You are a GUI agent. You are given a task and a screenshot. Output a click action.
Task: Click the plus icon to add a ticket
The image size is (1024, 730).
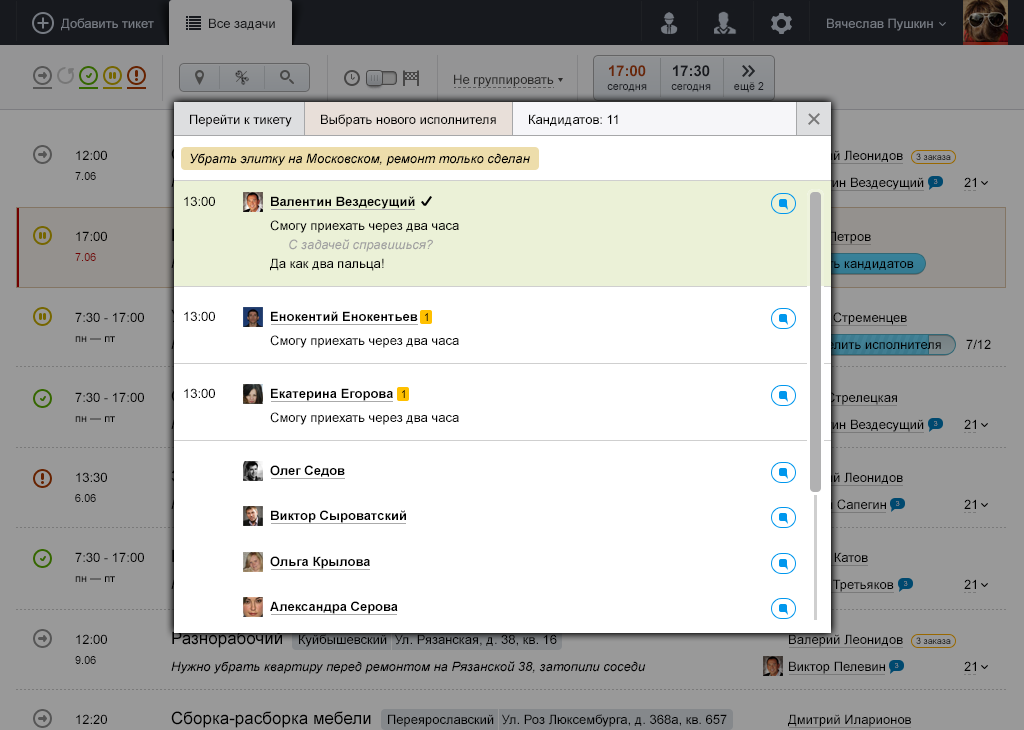(x=43, y=23)
